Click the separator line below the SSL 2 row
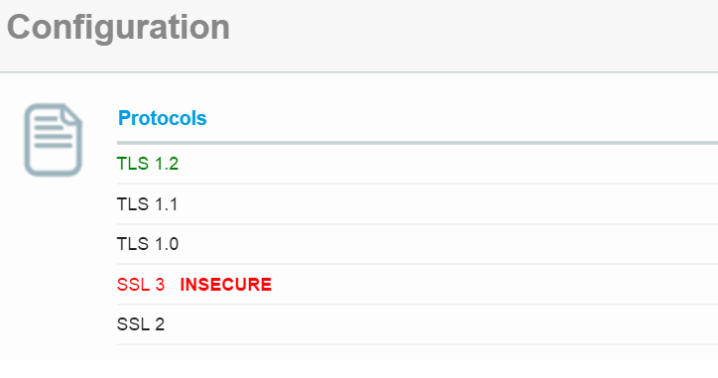This screenshot has width=718, height=378. point(417,345)
